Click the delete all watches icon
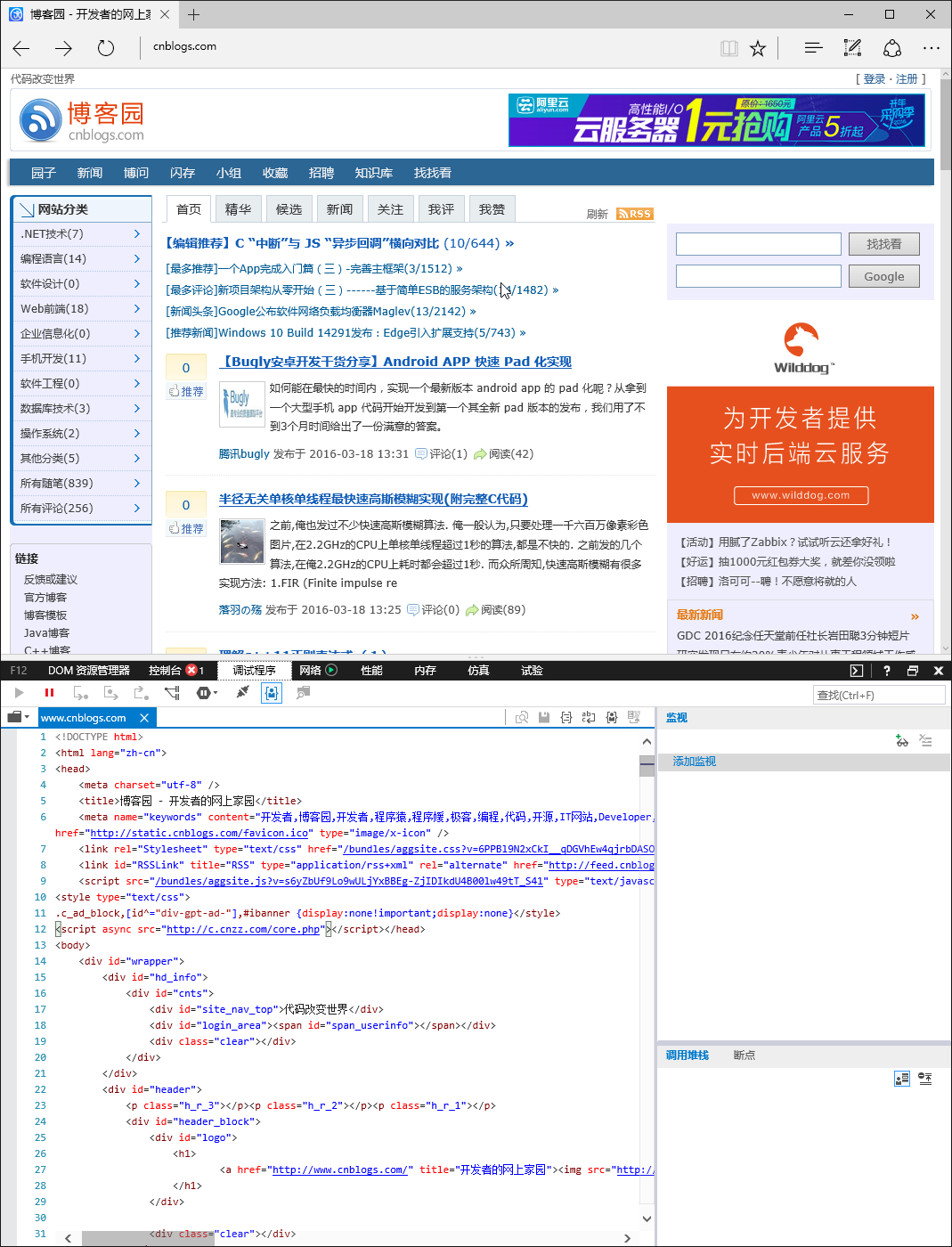The image size is (952, 1247). pyautogui.click(x=926, y=740)
